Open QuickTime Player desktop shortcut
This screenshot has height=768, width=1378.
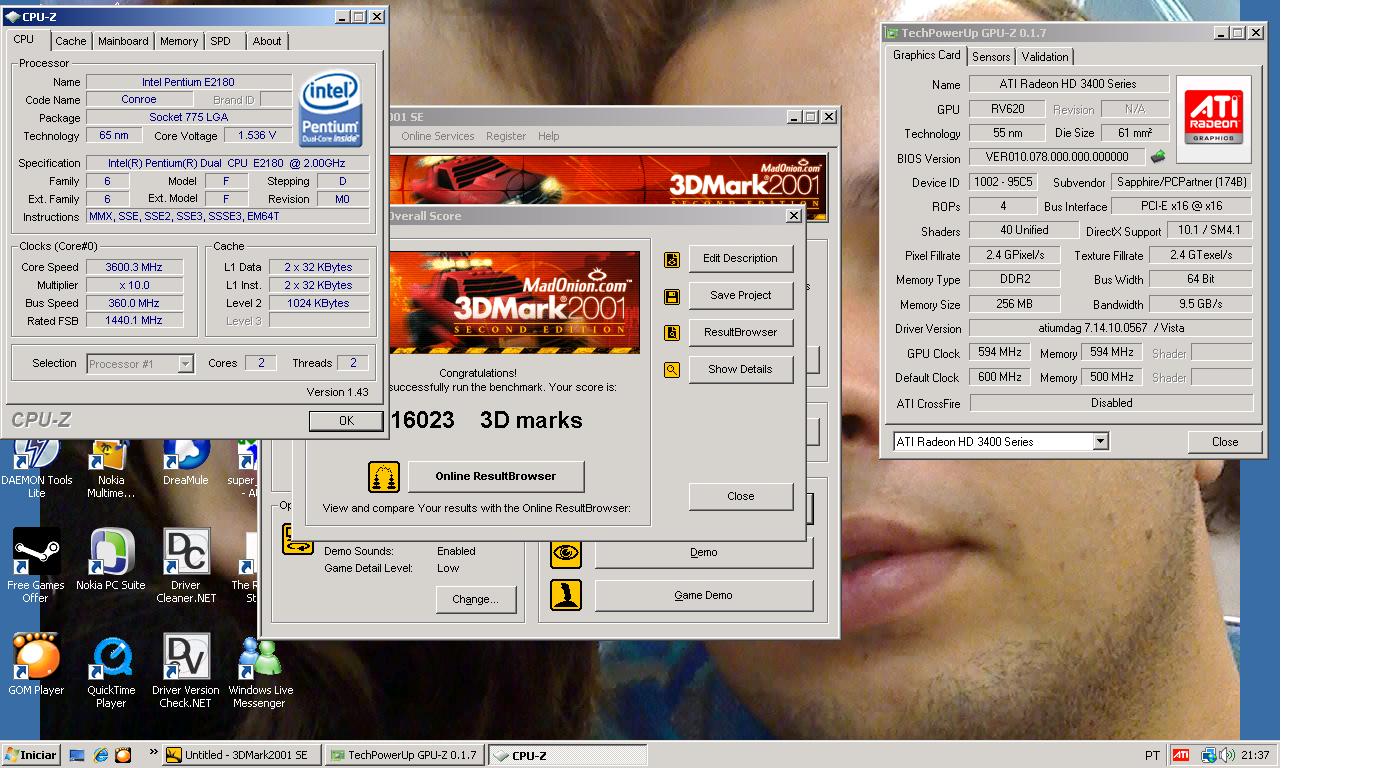111,671
